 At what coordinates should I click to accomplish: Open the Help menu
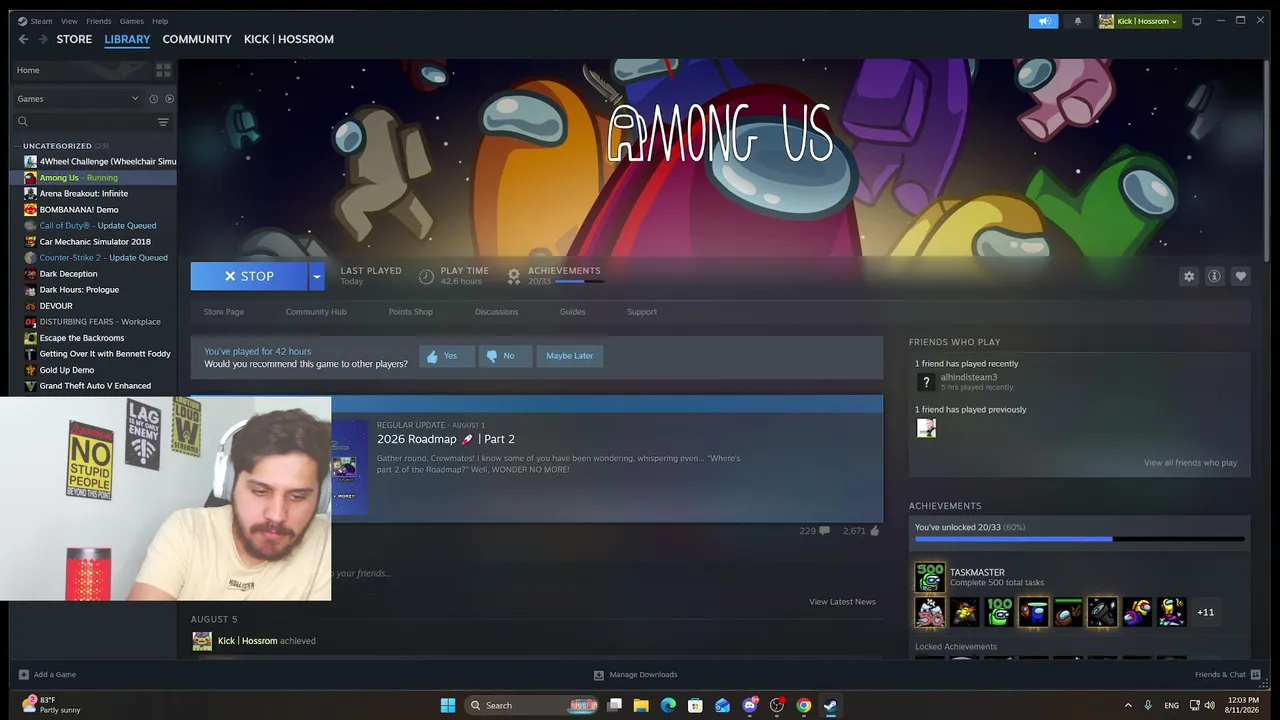click(x=160, y=21)
